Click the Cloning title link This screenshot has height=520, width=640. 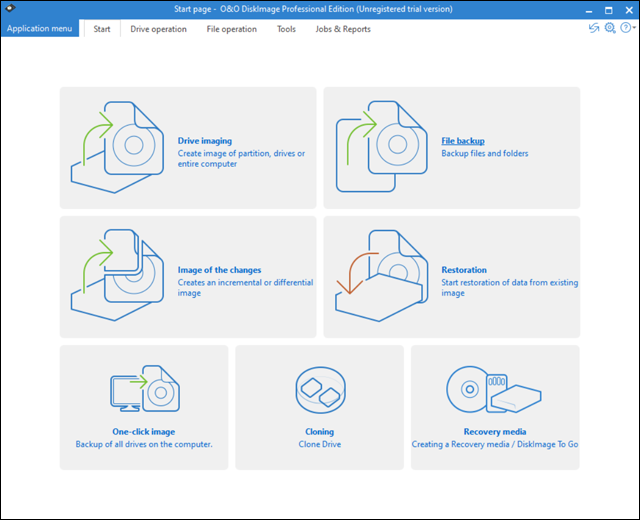tap(320, 431)
